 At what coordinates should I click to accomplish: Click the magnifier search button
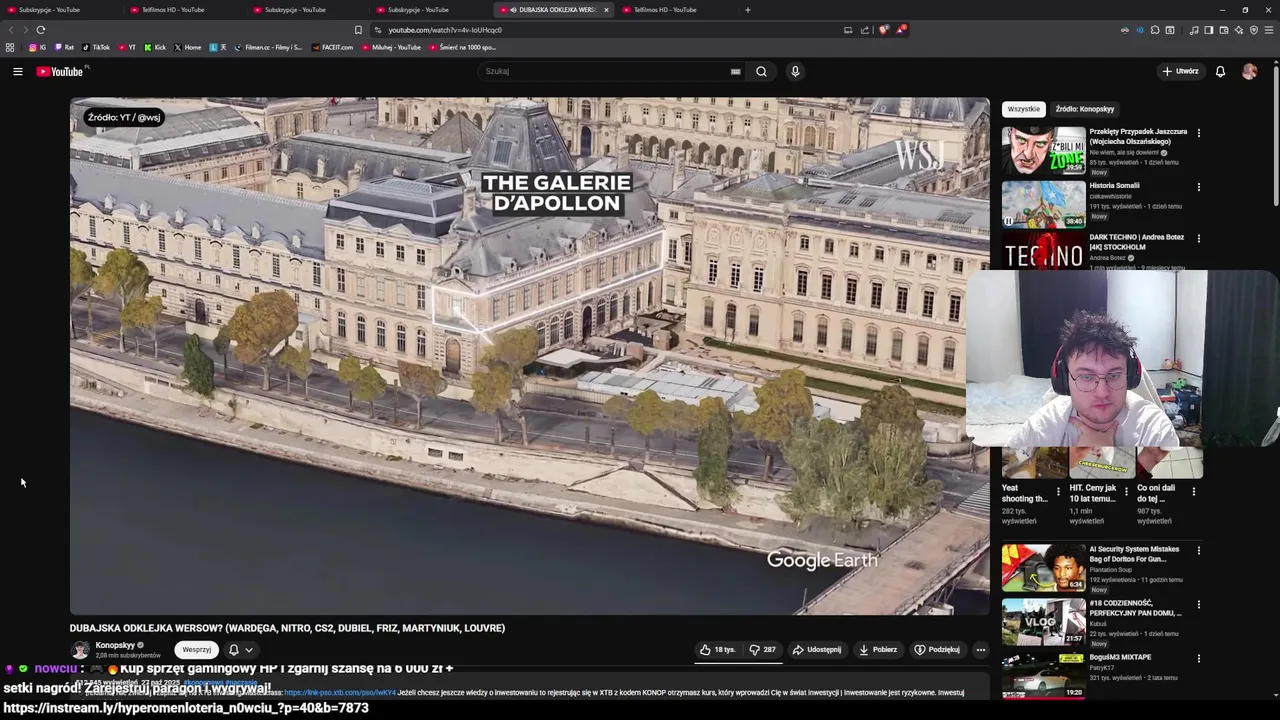coord(761,71)
